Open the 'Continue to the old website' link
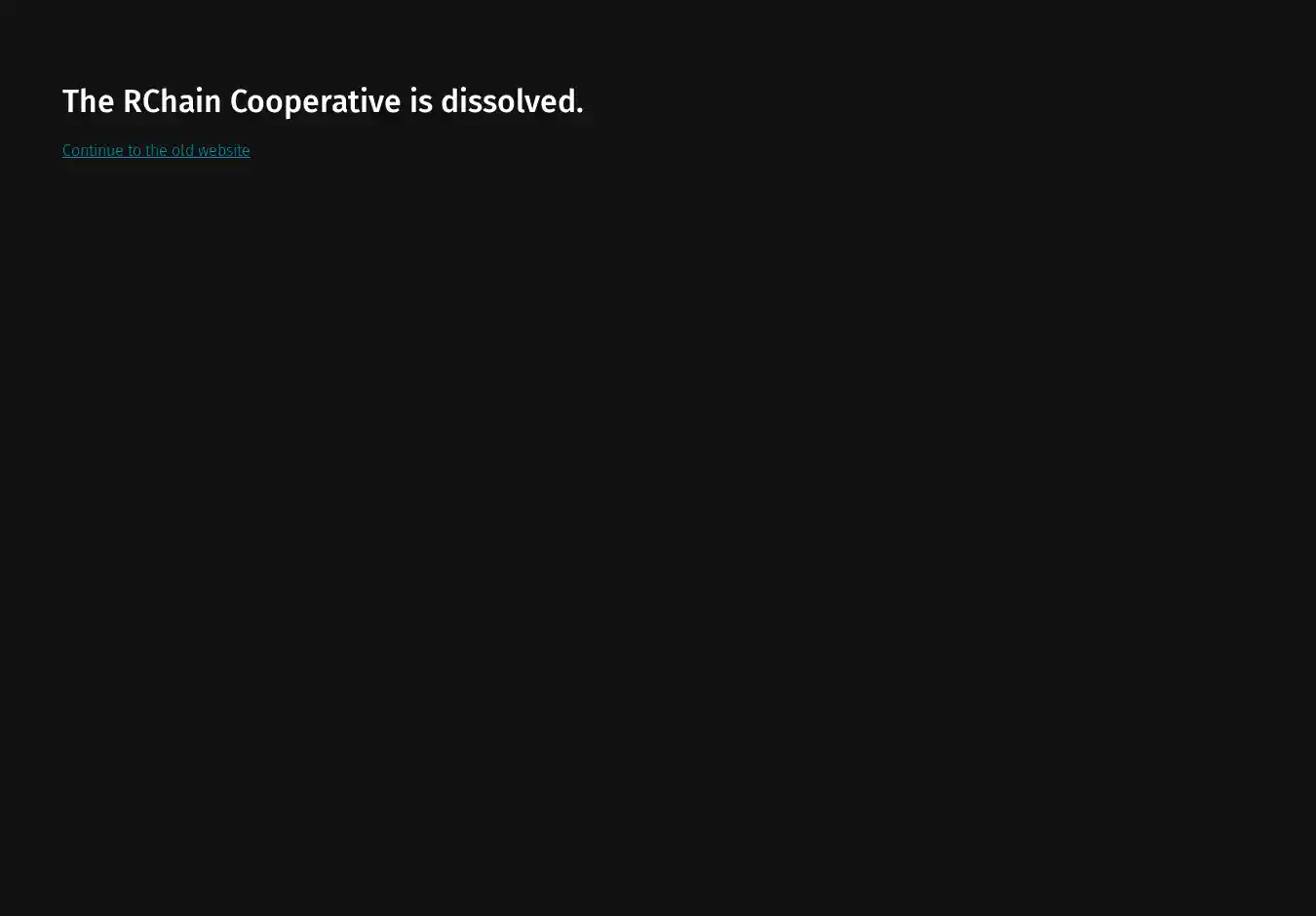The image size is (1316, 916). (x=156, y=150)
